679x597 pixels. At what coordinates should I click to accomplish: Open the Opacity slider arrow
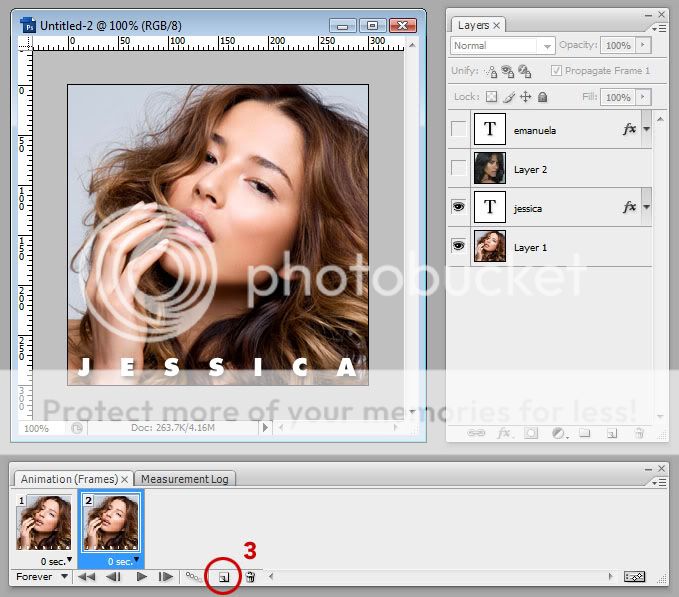[x=642, y=46]
